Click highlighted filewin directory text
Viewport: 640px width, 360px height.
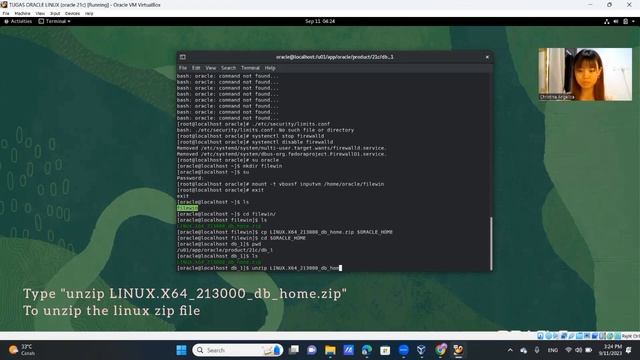(x=187, y=208)
